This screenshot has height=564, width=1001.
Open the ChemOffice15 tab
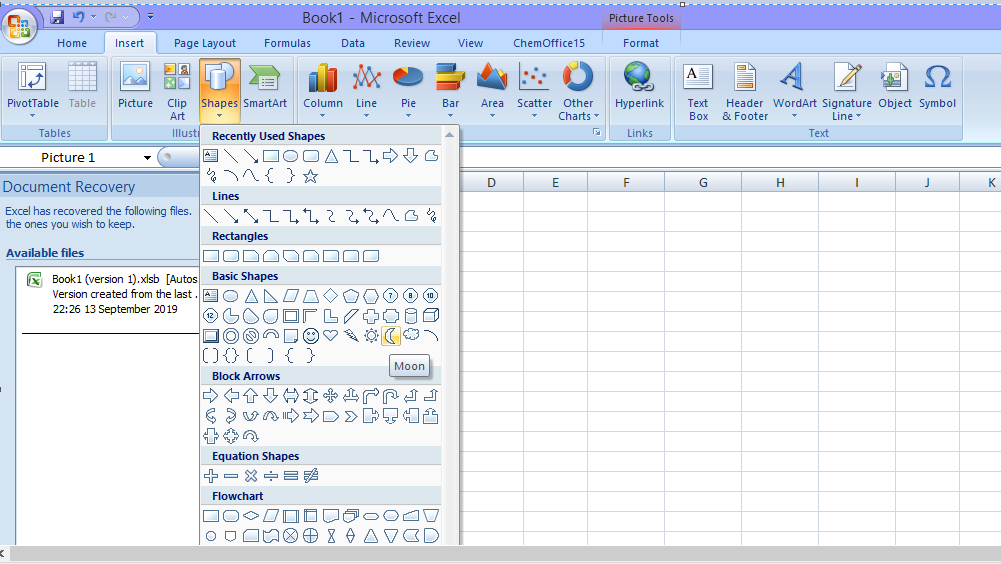(549, 43)
